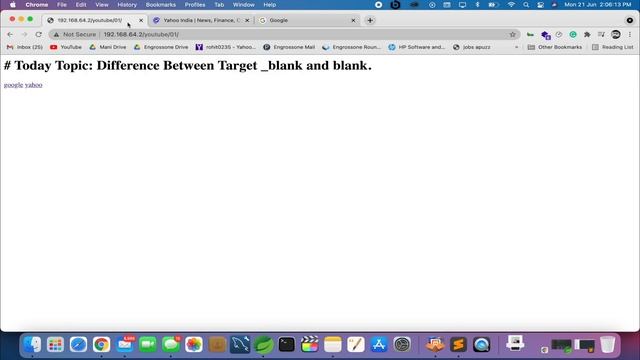Open Launchpad from the dock
Screen dimensions: 640x360
click(x=55, y=344)
